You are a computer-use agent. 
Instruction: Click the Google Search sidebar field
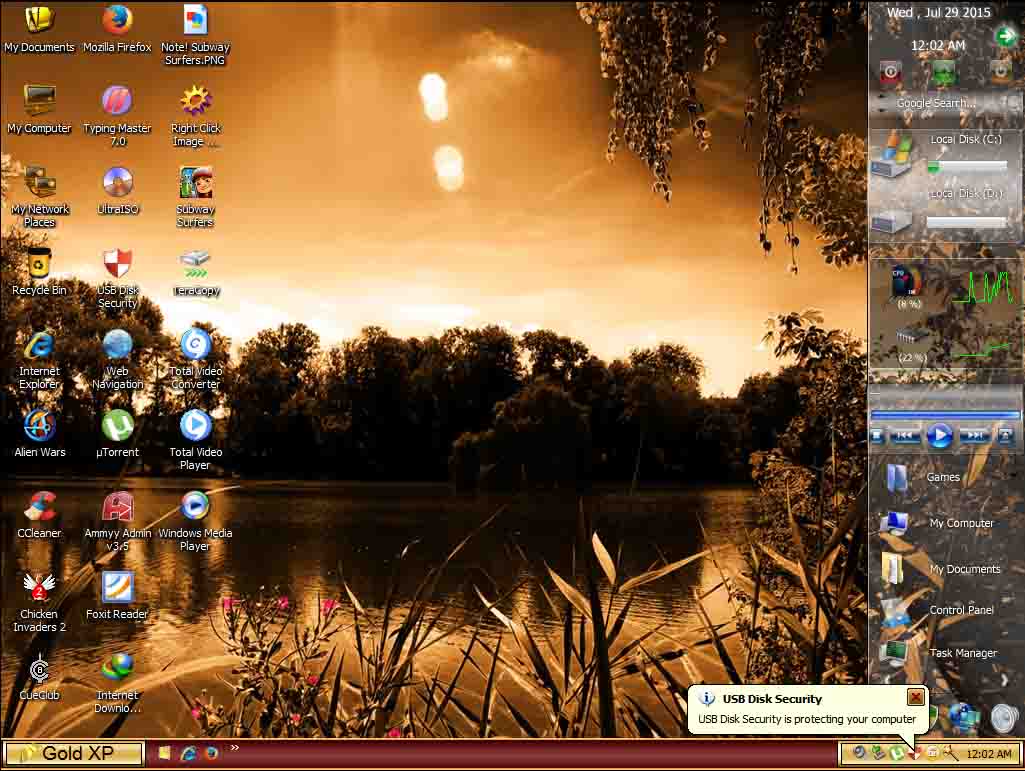(x=945, y=103)
